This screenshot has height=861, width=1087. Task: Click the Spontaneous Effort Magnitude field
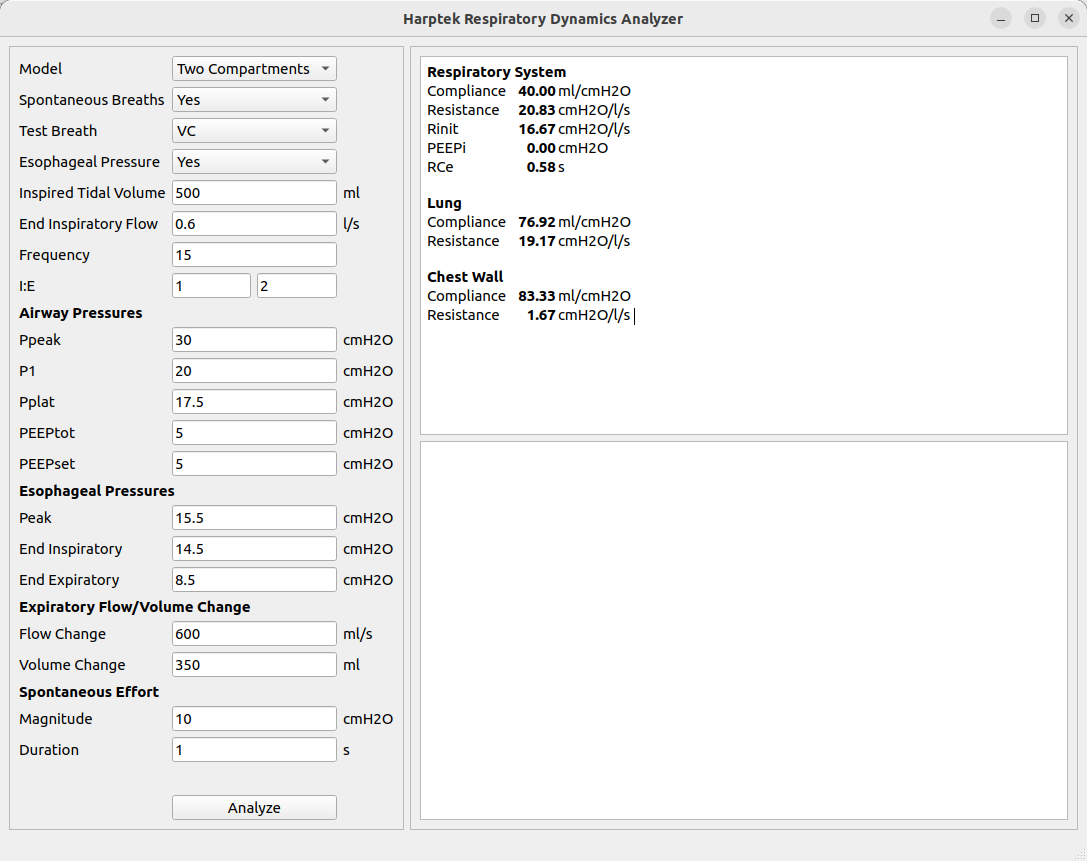254,719
